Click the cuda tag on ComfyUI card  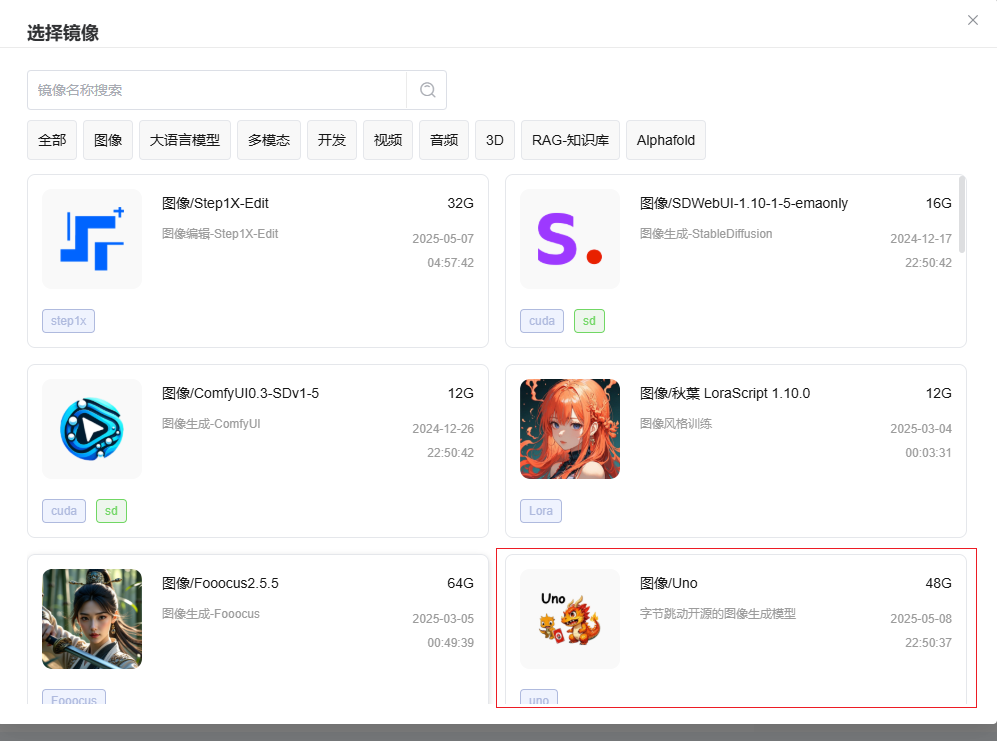(64, 511)
